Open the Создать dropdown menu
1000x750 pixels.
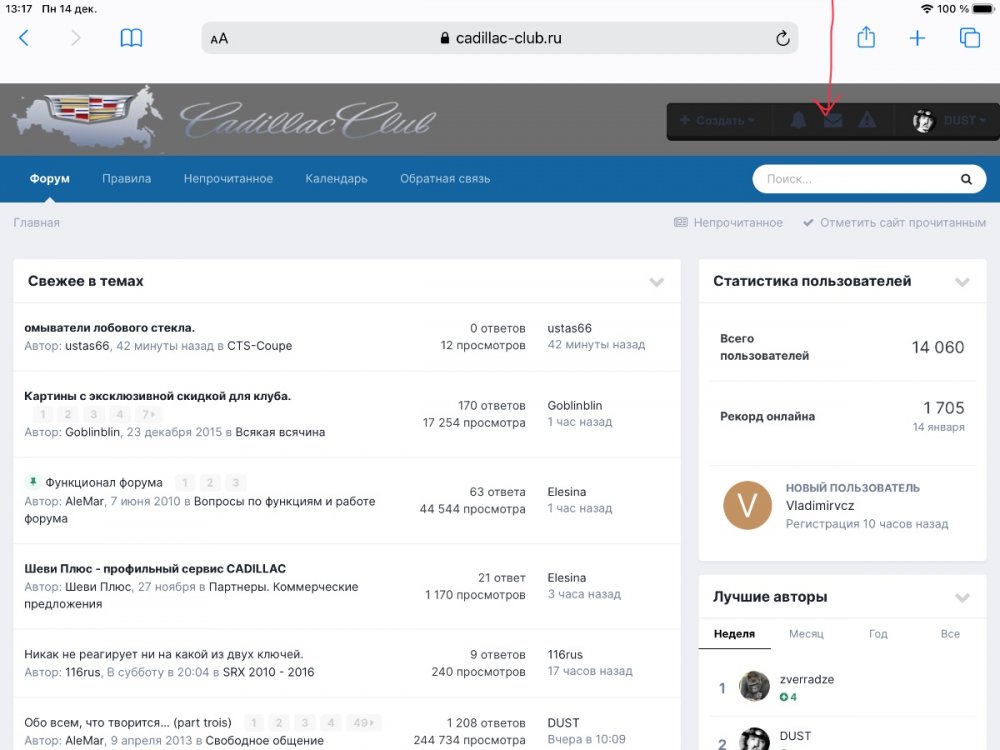coord(717,121)
